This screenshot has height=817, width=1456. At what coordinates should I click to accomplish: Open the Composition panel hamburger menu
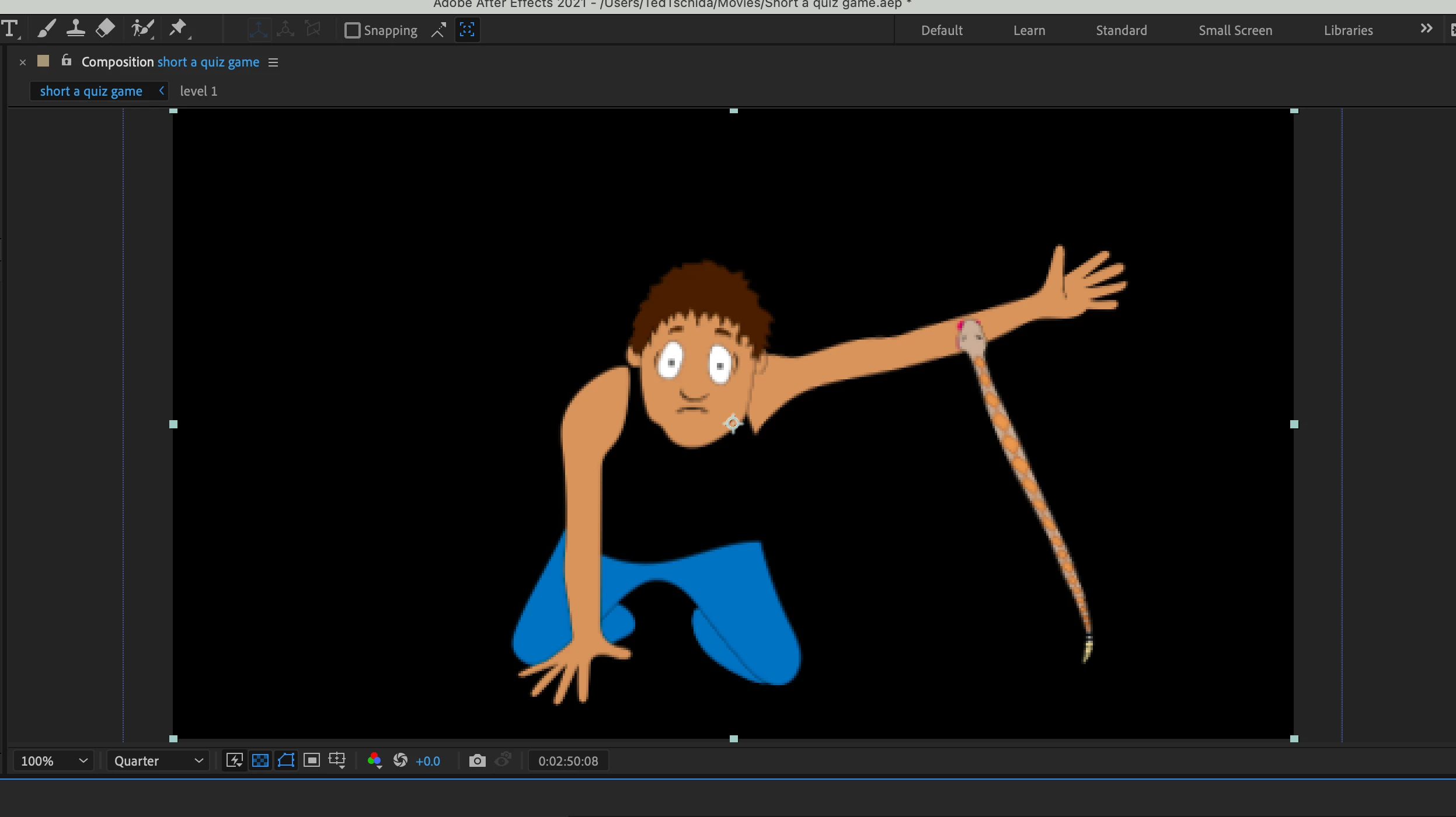[273, 62]
